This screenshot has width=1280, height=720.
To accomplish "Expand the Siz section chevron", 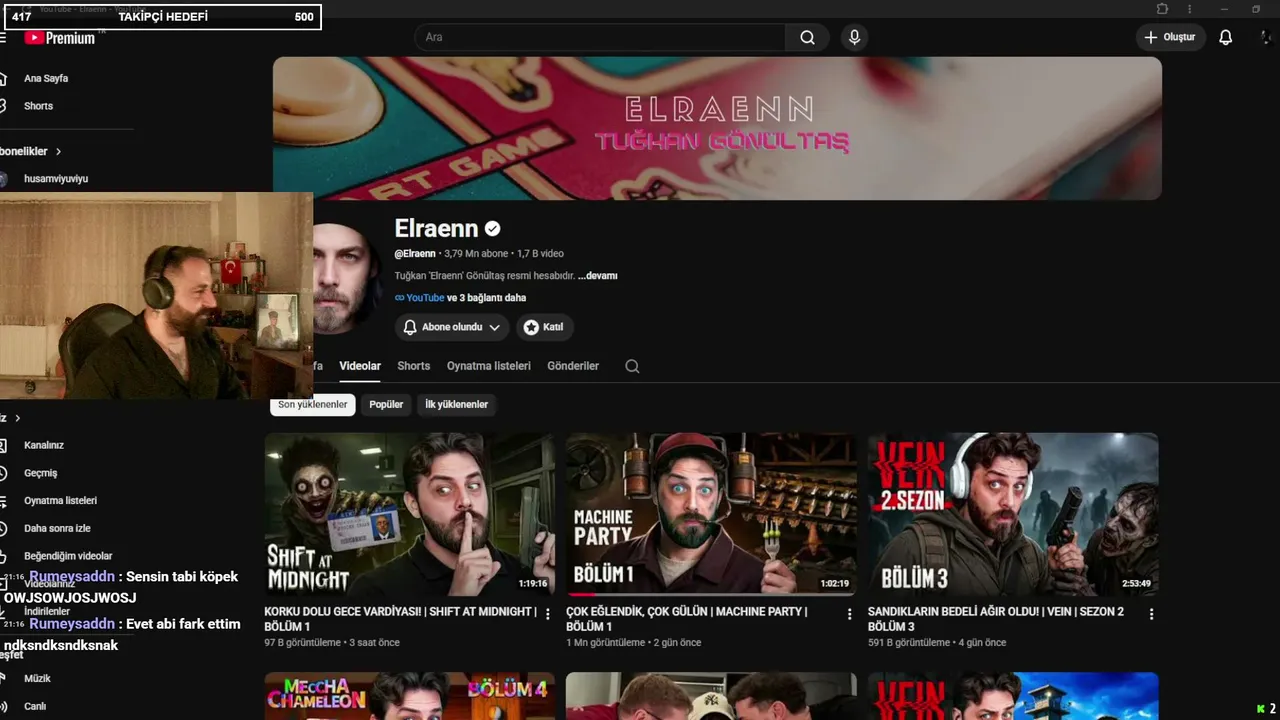I will [x=17, y=418].
